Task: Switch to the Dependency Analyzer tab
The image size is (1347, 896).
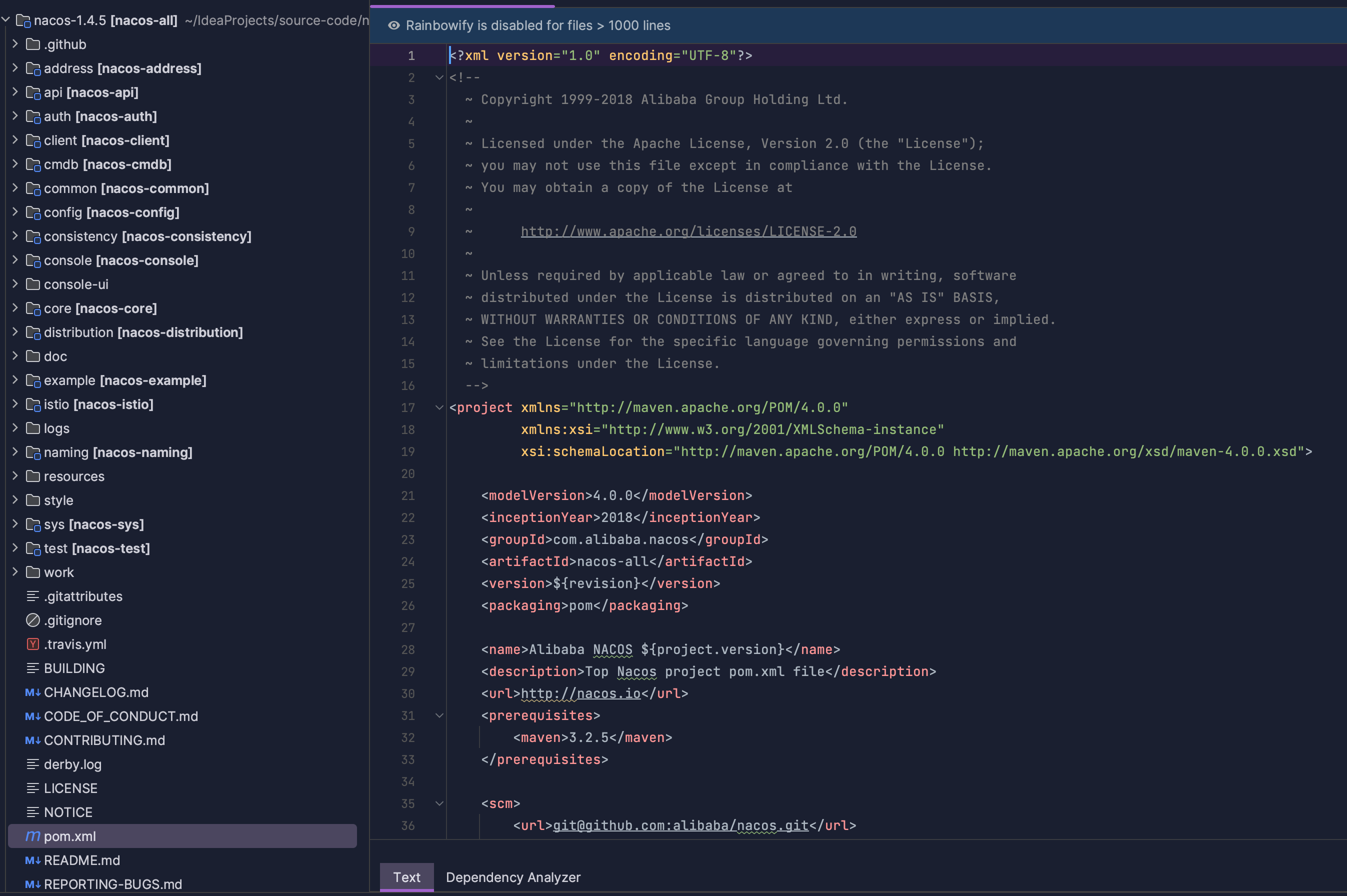Action: pos(513,877)
